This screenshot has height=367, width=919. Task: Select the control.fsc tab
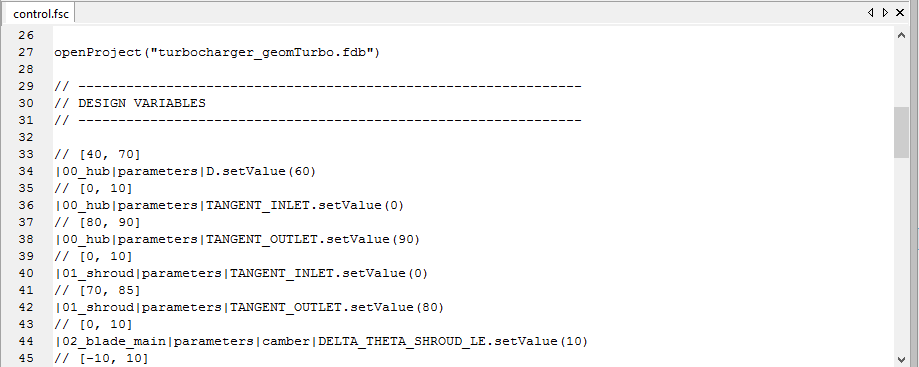coord(40,13)
